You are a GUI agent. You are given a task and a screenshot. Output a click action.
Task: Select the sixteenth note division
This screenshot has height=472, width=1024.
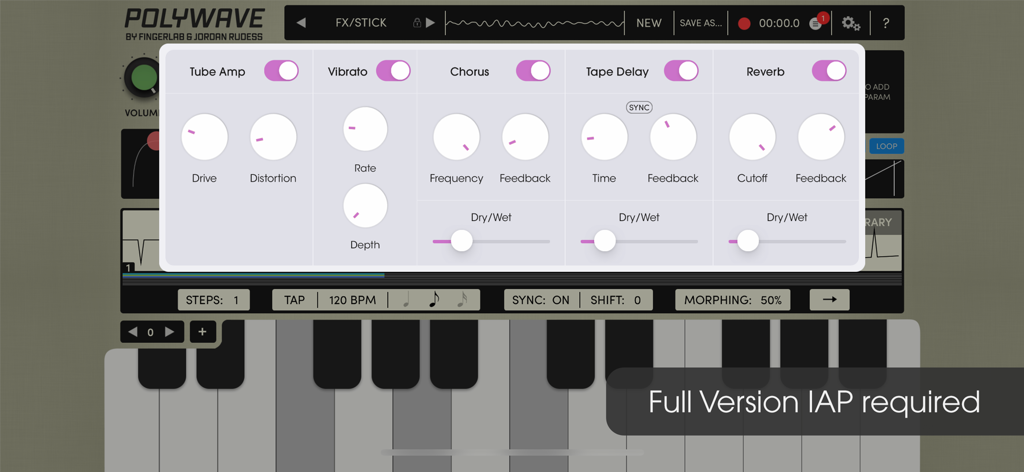pos(462,300)
